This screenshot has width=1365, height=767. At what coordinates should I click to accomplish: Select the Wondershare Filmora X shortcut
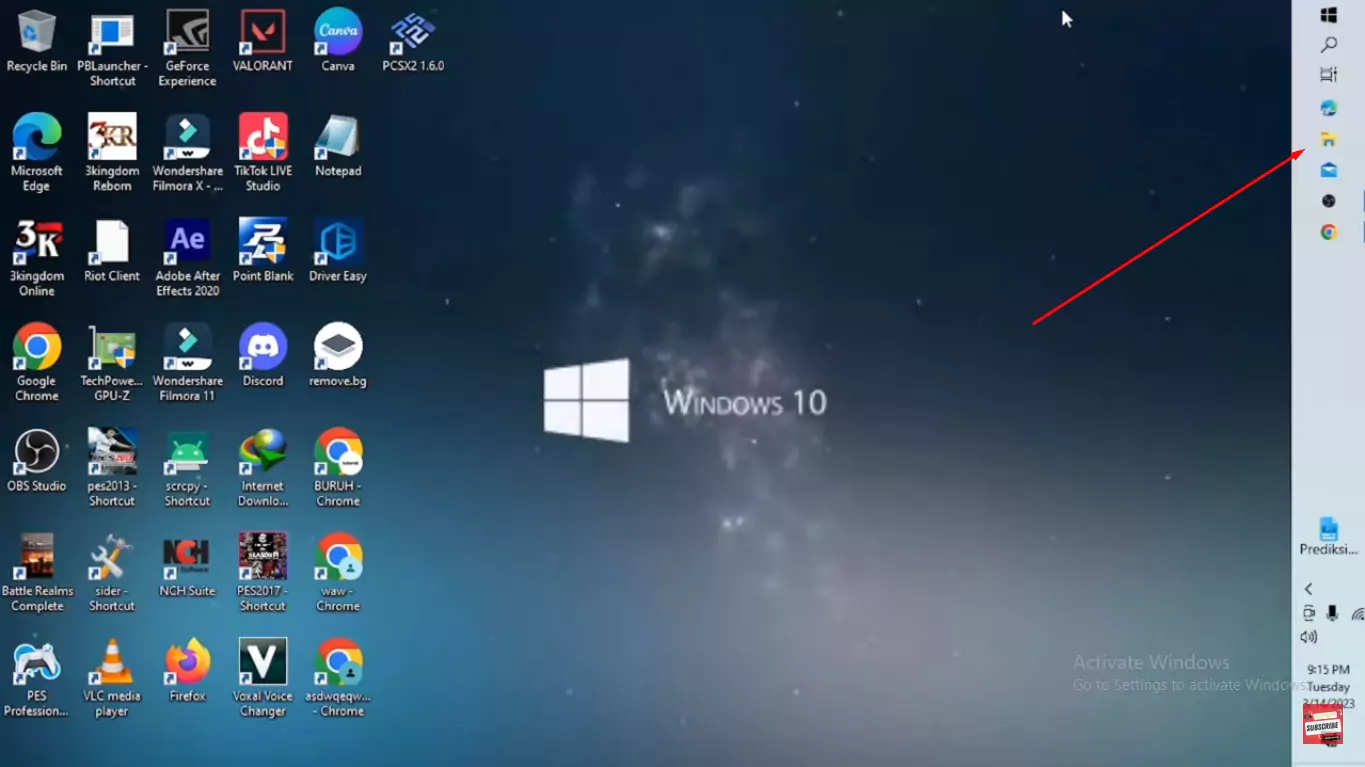point(187,154)
